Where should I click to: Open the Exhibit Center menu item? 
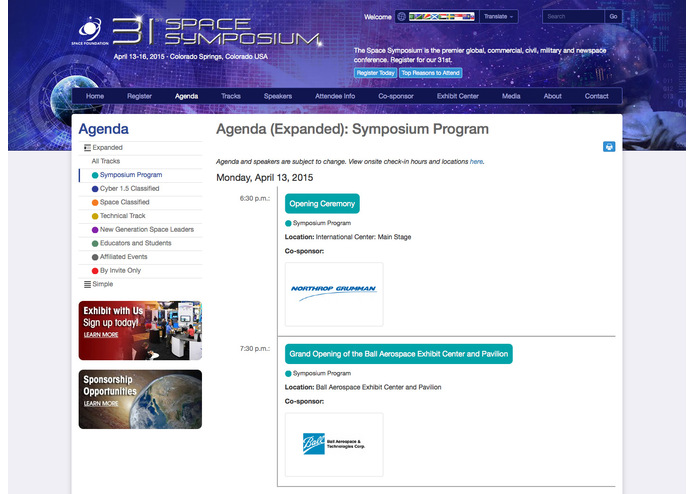[457, 96]
